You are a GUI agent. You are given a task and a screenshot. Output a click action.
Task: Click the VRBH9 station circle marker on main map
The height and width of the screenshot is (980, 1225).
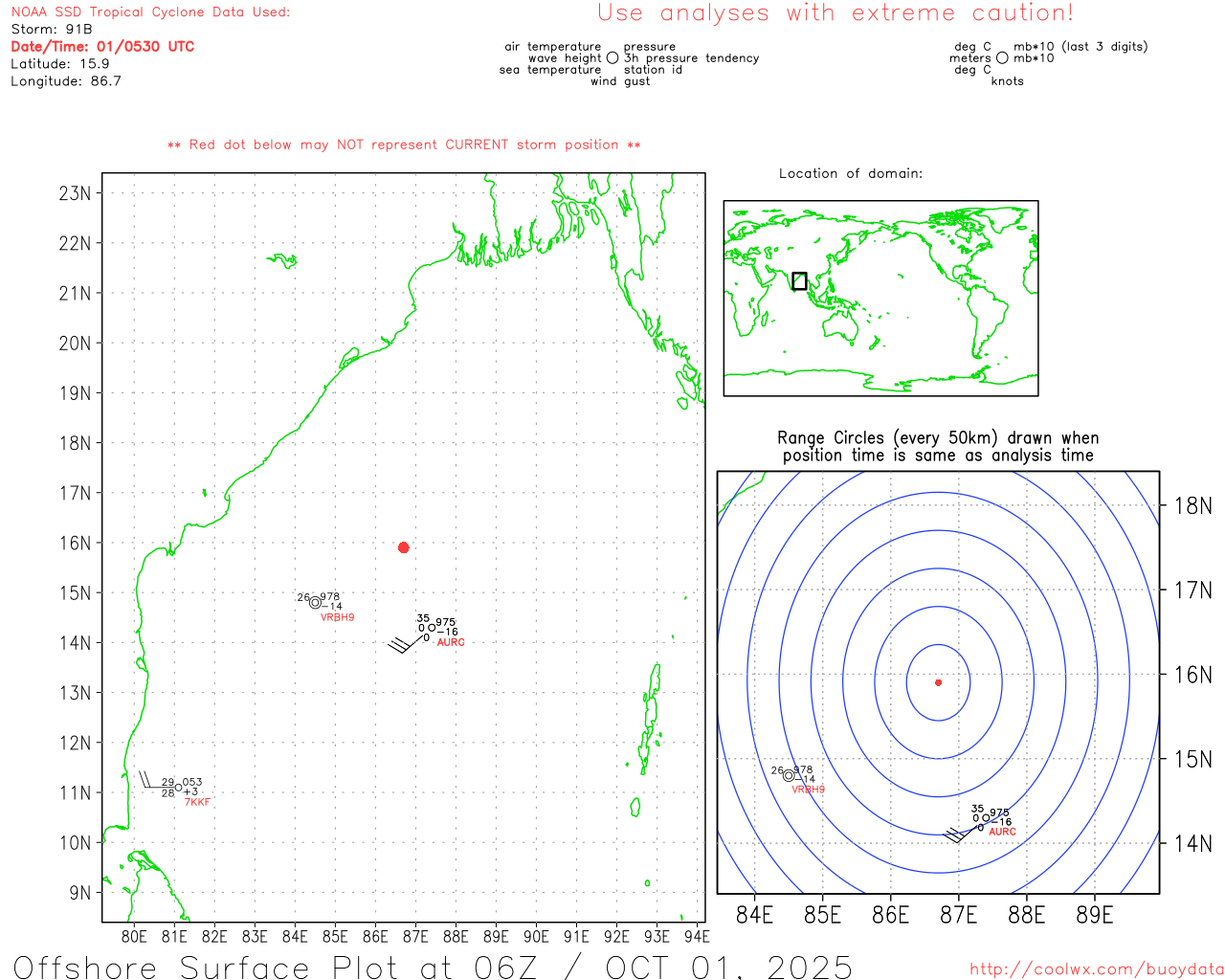[315, 603]
